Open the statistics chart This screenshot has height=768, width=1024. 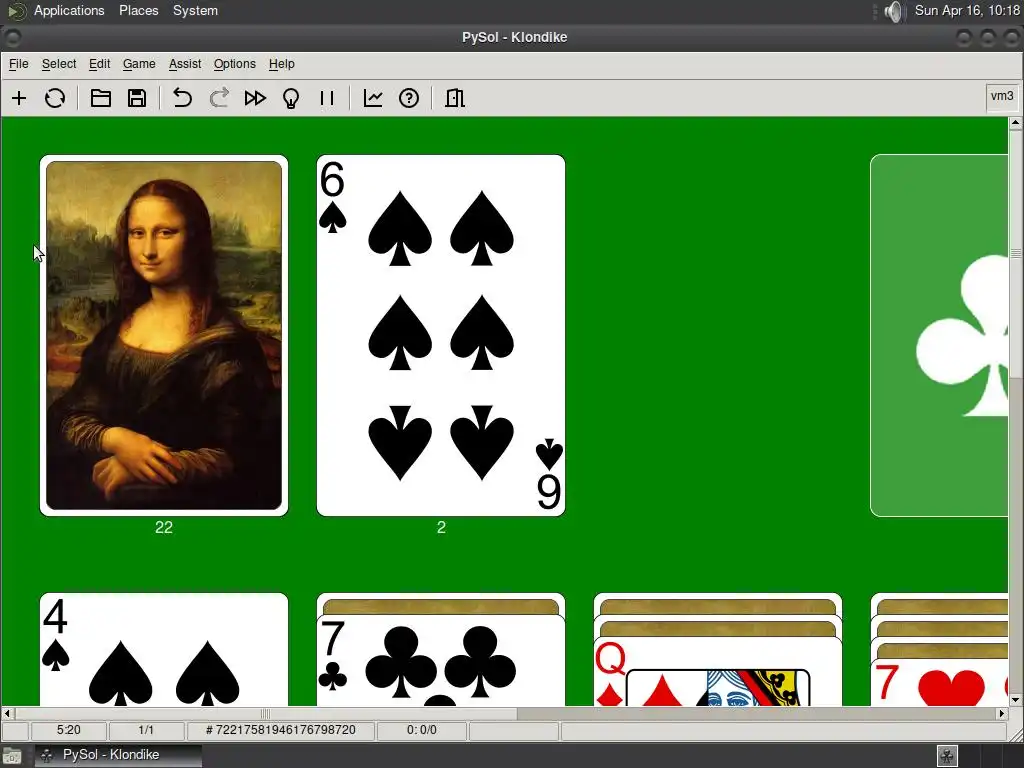coord(373,98)
